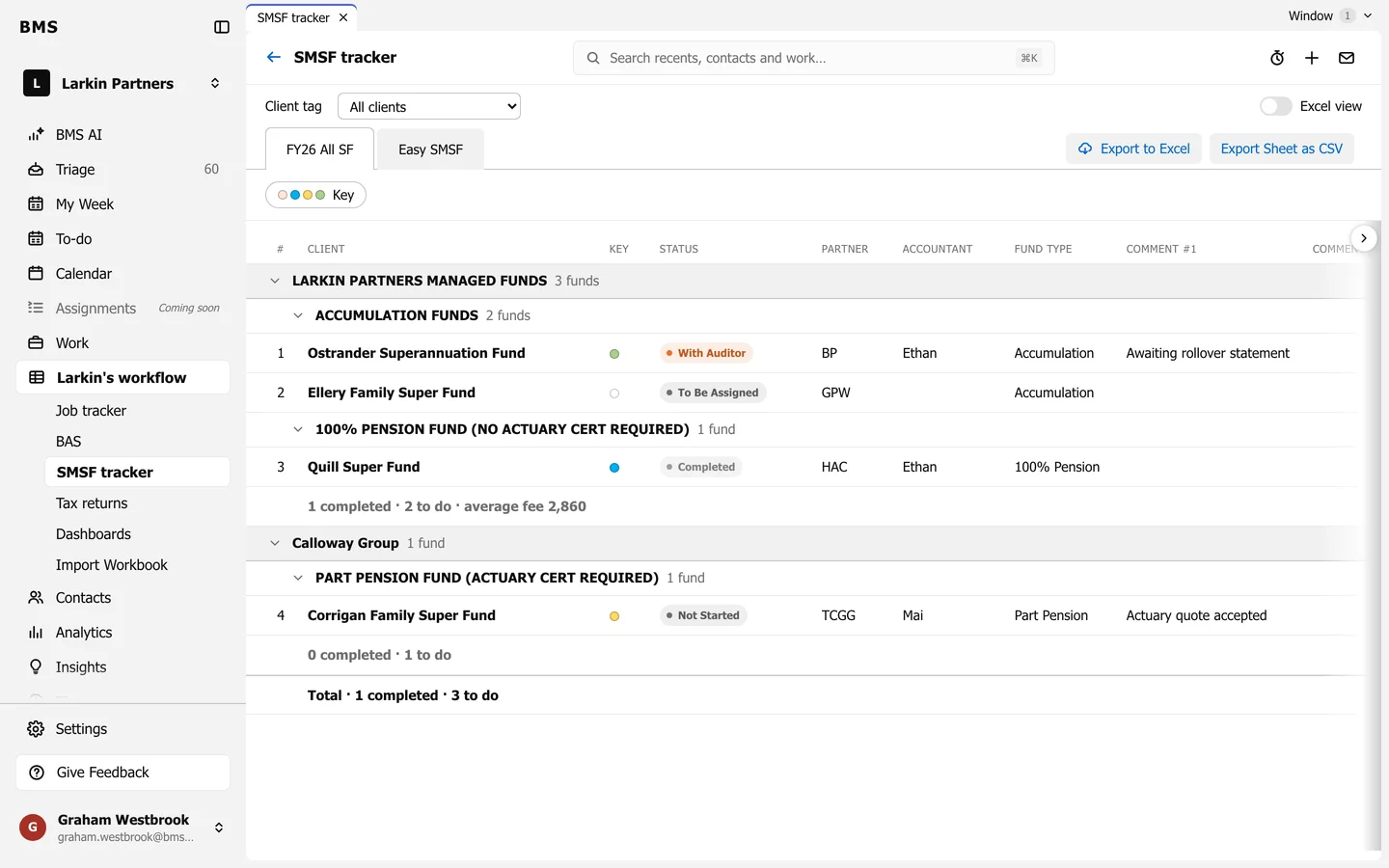This screenshot has width=1389, height=868.
Task: Open Contacts in sidebar
Action: [123, 598]
